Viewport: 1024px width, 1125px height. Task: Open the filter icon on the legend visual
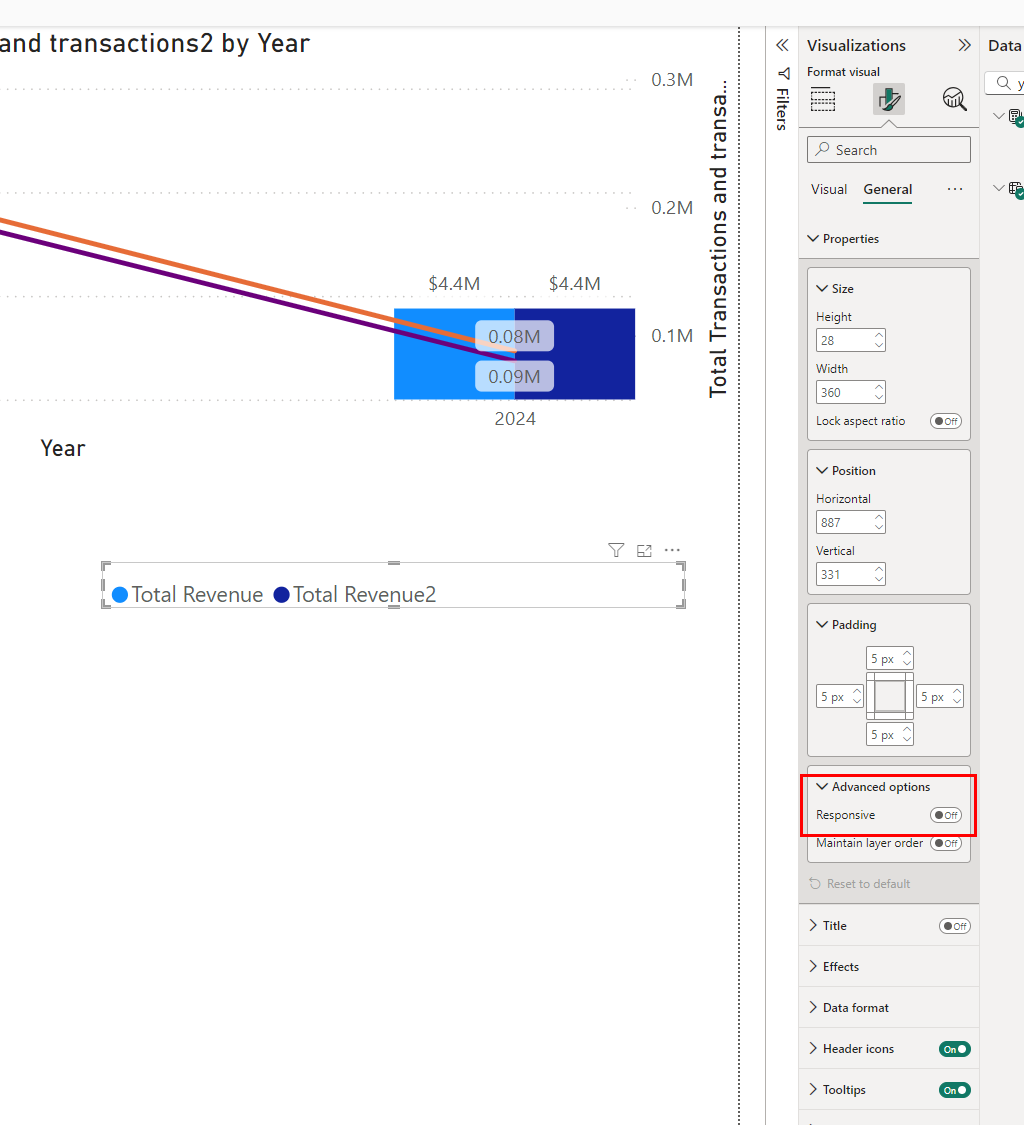pyautogui.click(x=616, y=550)
